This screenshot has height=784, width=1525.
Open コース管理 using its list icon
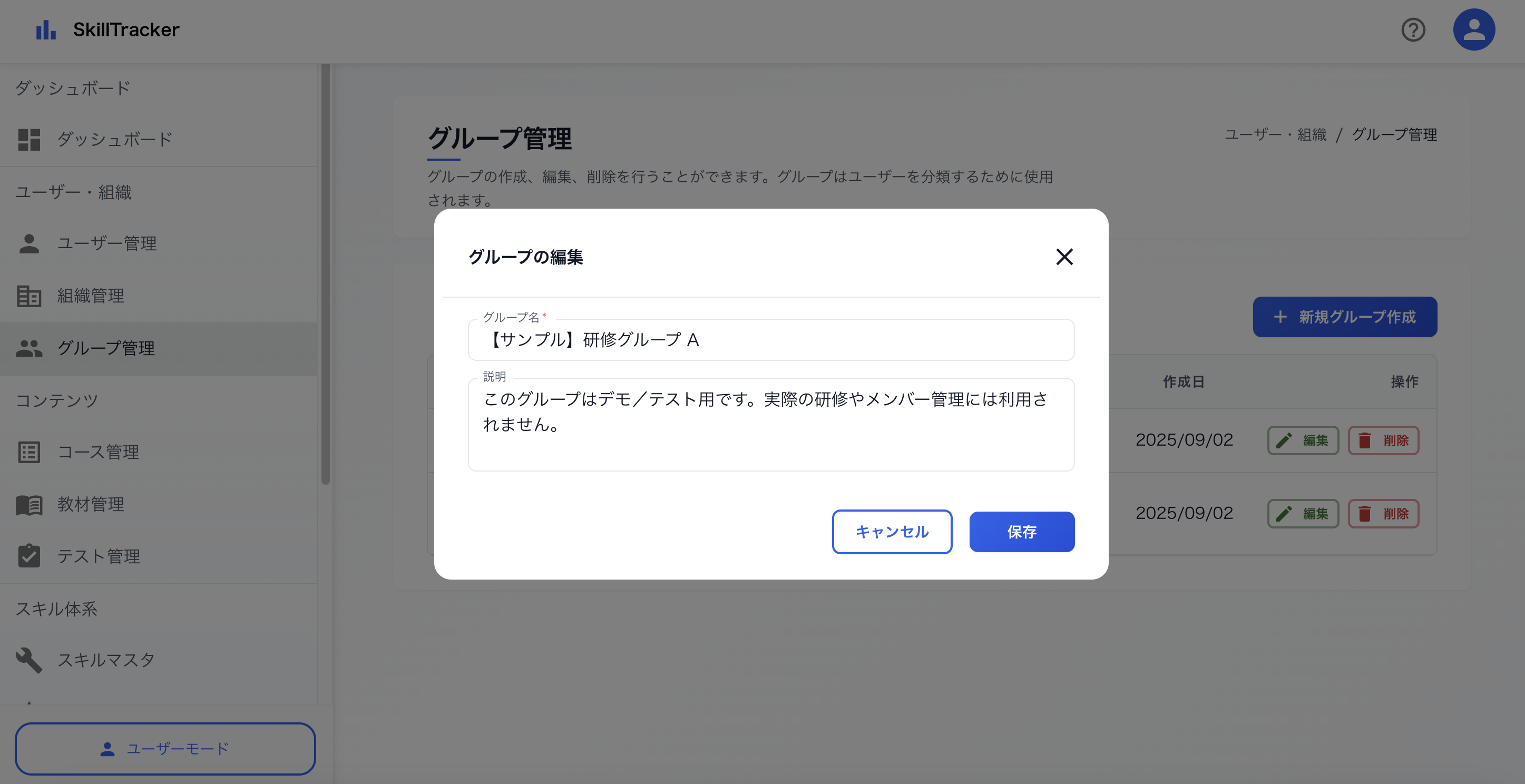[x=28, y=453]
